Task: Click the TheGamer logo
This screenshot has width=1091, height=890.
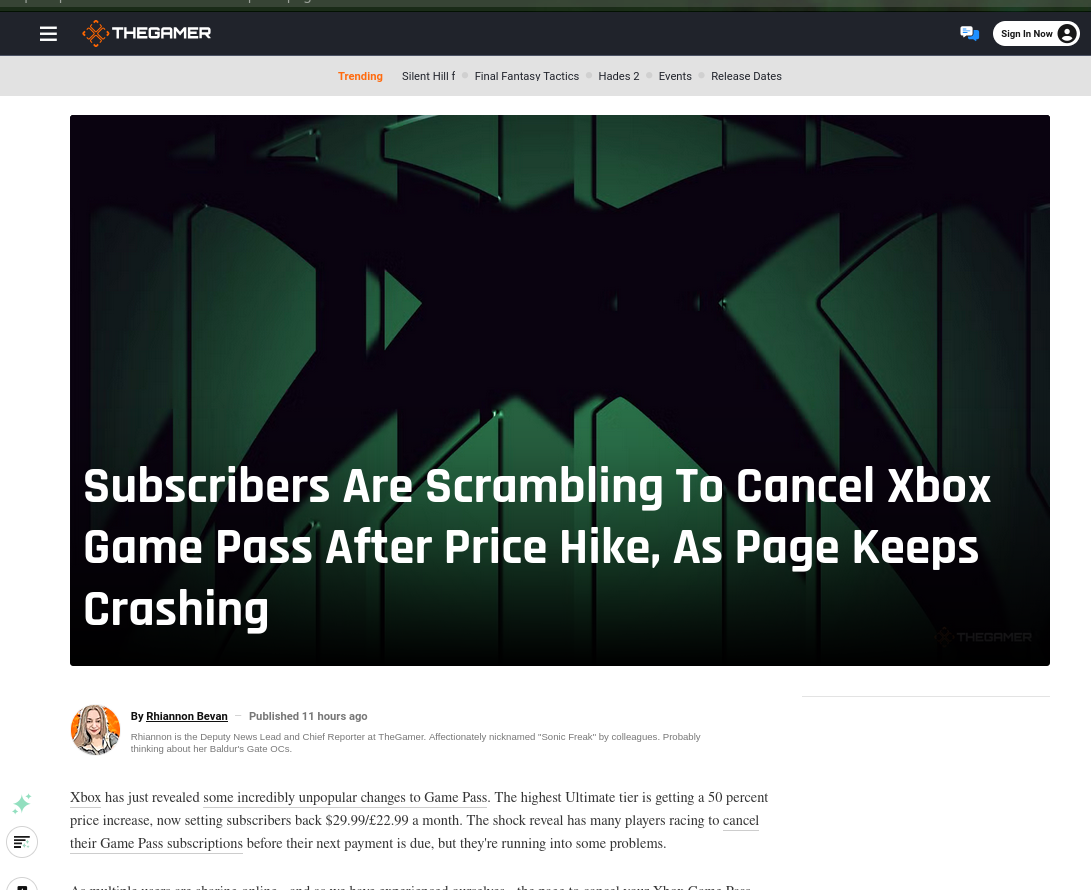Action: 147,33
